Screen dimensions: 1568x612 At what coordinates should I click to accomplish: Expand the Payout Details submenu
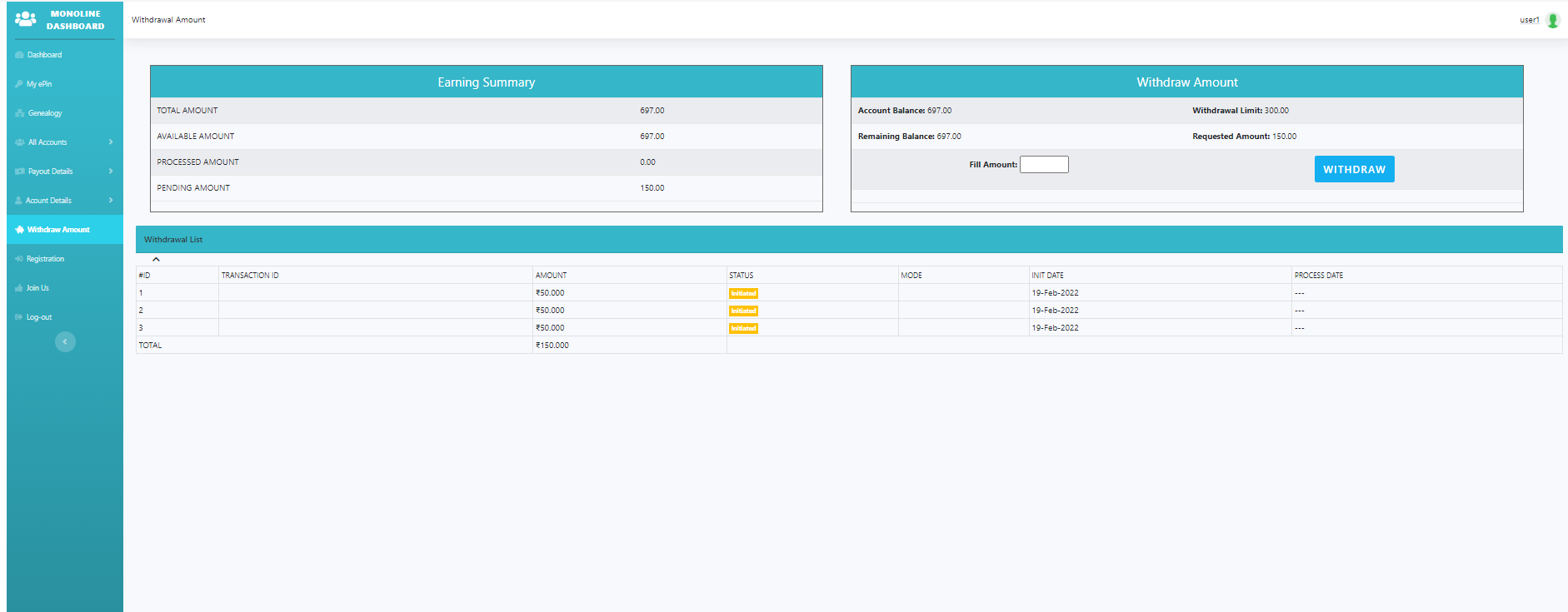point(110,172)
